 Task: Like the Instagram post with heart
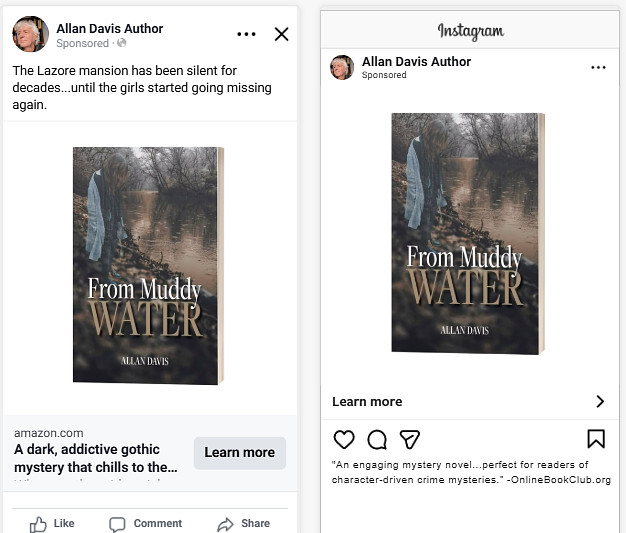[344, 439]
